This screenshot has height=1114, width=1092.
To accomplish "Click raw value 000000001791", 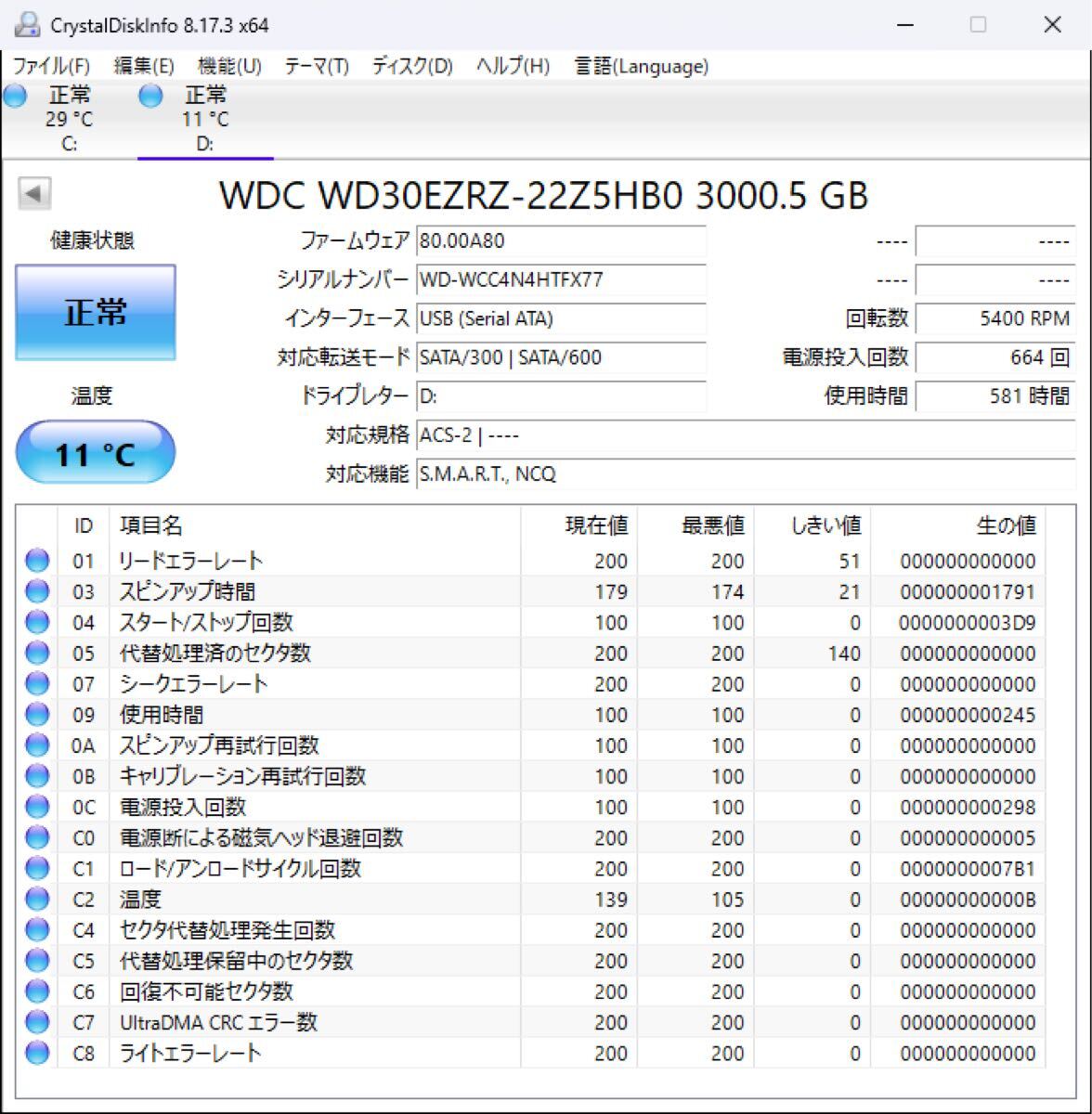I will 968,592.
